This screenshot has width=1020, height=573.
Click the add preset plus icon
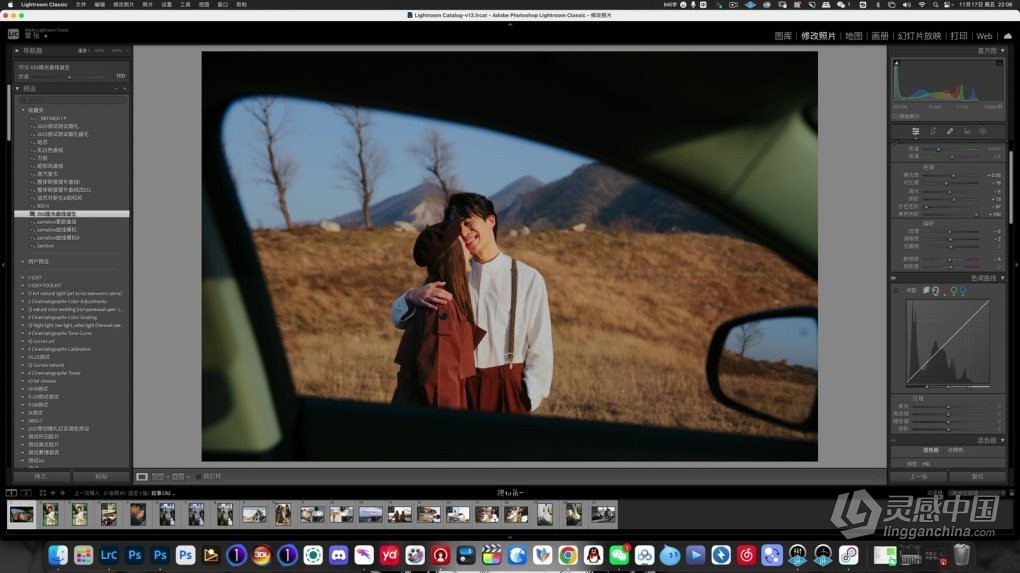tap(124, 88)
